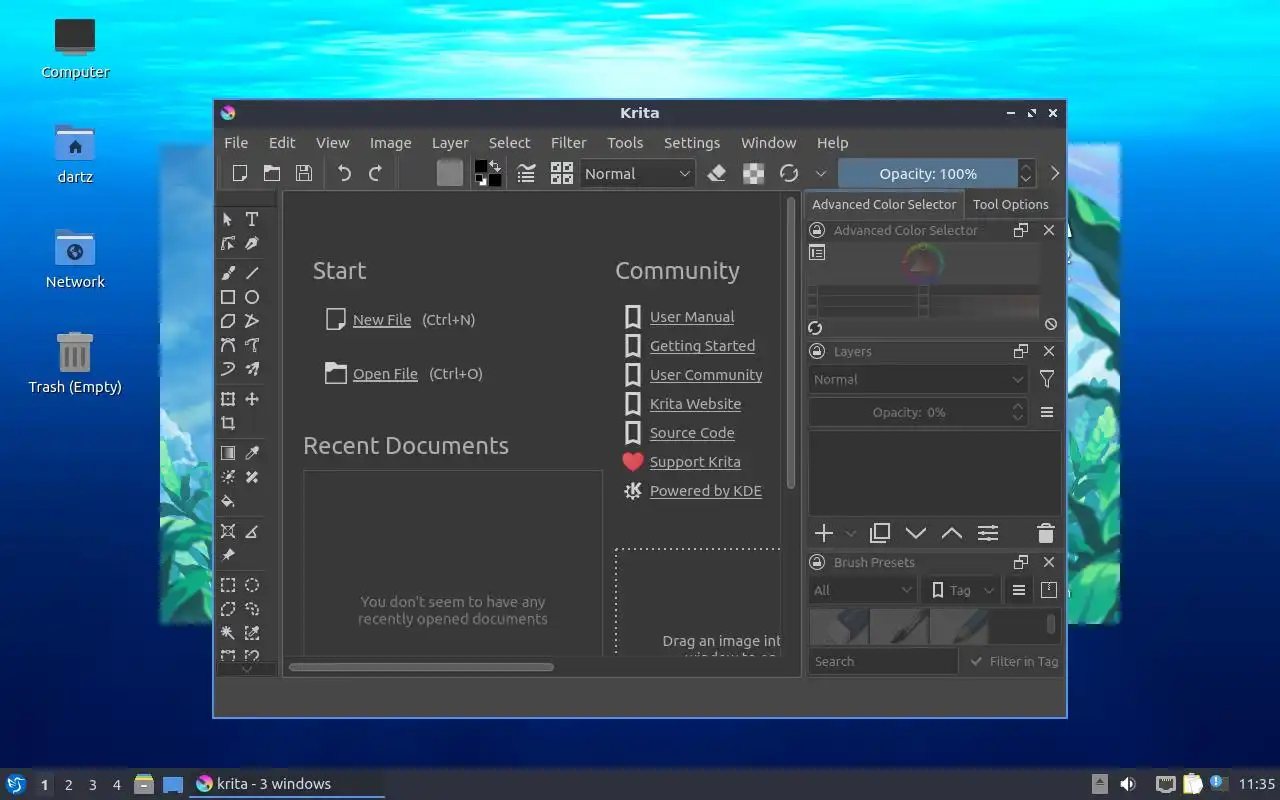Expand the arrow next to add layer plus

click(x=851, y=533)
